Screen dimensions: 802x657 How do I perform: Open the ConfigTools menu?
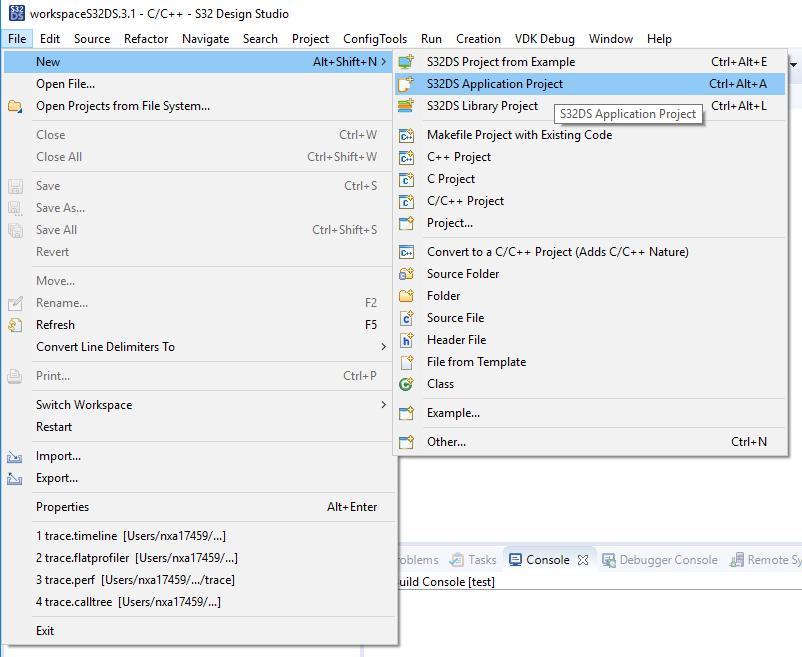375,38
